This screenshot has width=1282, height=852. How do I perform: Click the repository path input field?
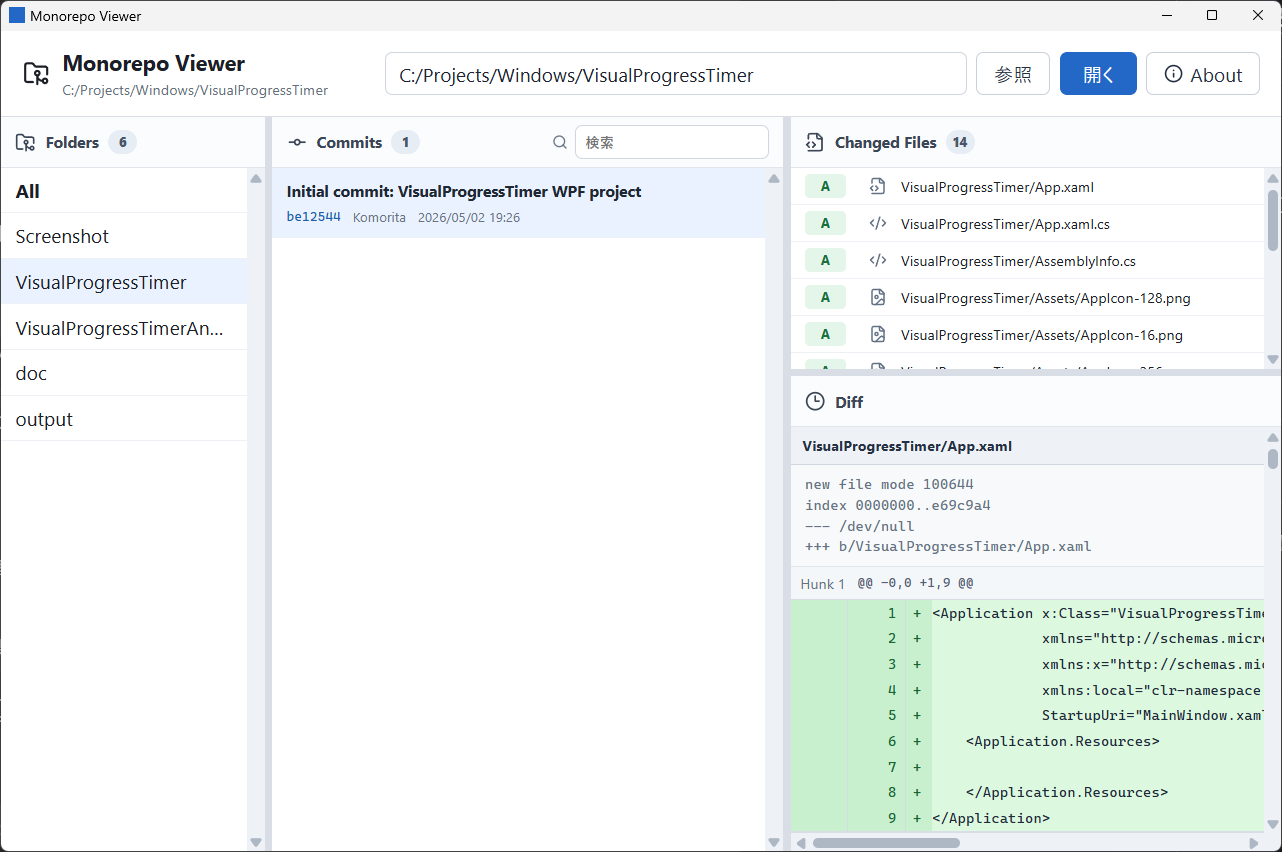[x=676, y=74]
